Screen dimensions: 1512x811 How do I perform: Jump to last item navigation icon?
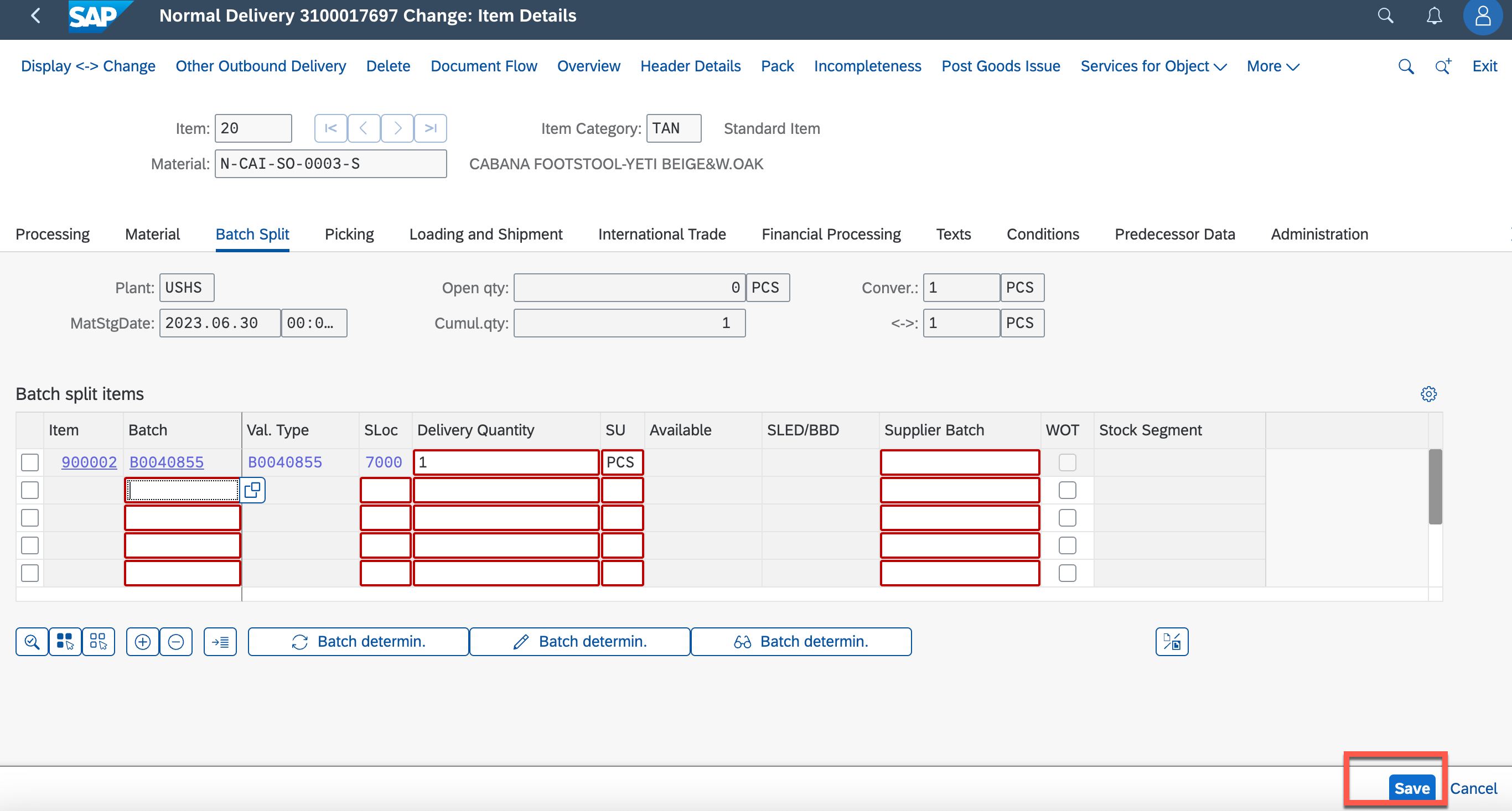tap(430, 128)
